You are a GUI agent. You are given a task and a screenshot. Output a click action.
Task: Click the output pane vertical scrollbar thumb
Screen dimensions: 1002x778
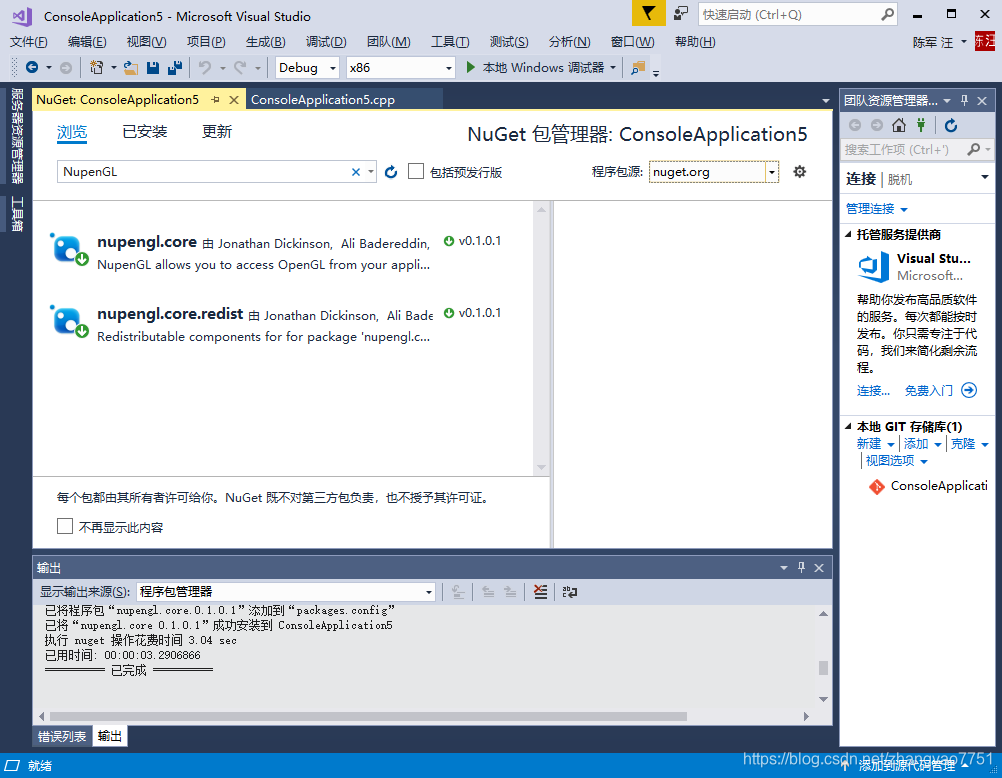pyautogui.click(x=823, y=668)
